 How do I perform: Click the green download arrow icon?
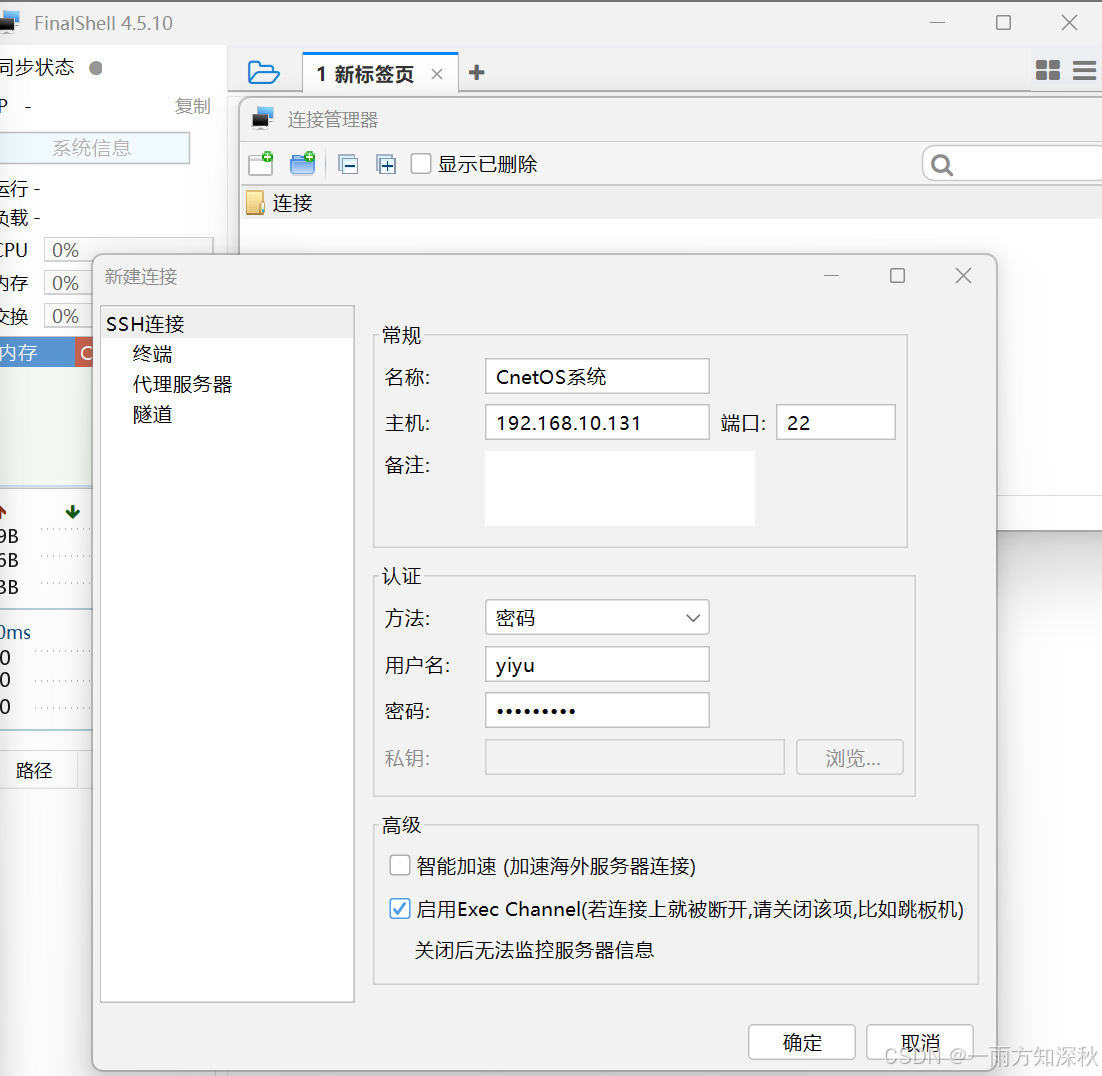(72, 512)
